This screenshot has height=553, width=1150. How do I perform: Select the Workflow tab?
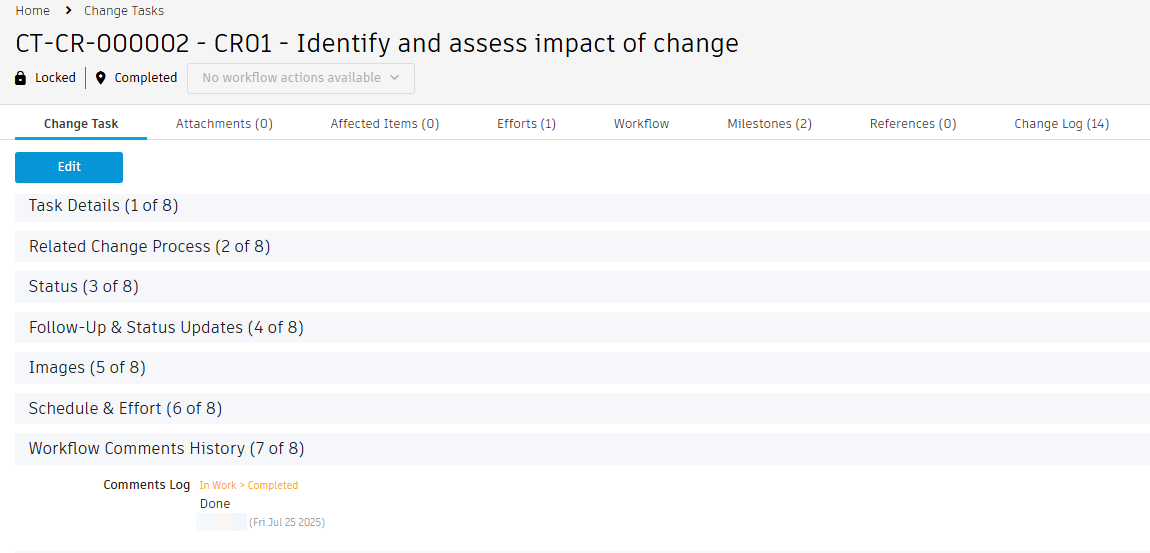(x=641, y=124)
